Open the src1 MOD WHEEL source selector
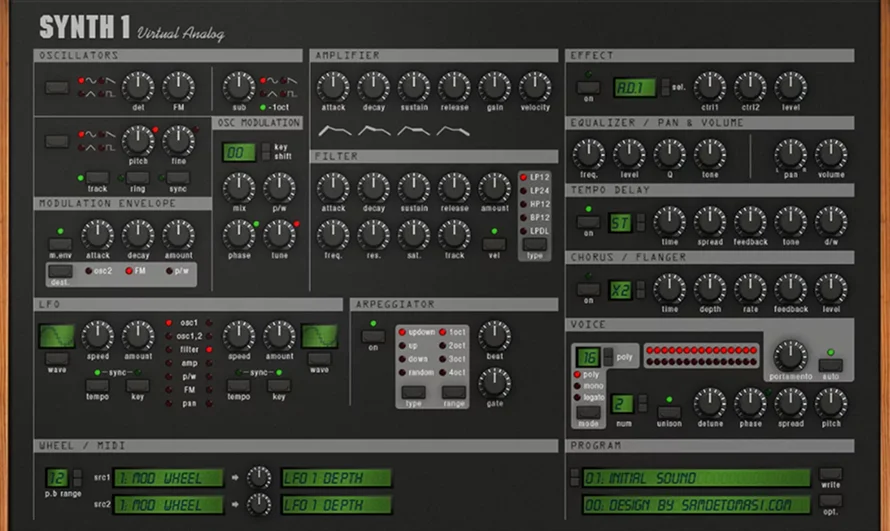Viewport: 890px width, 531px height. point(168,478)
